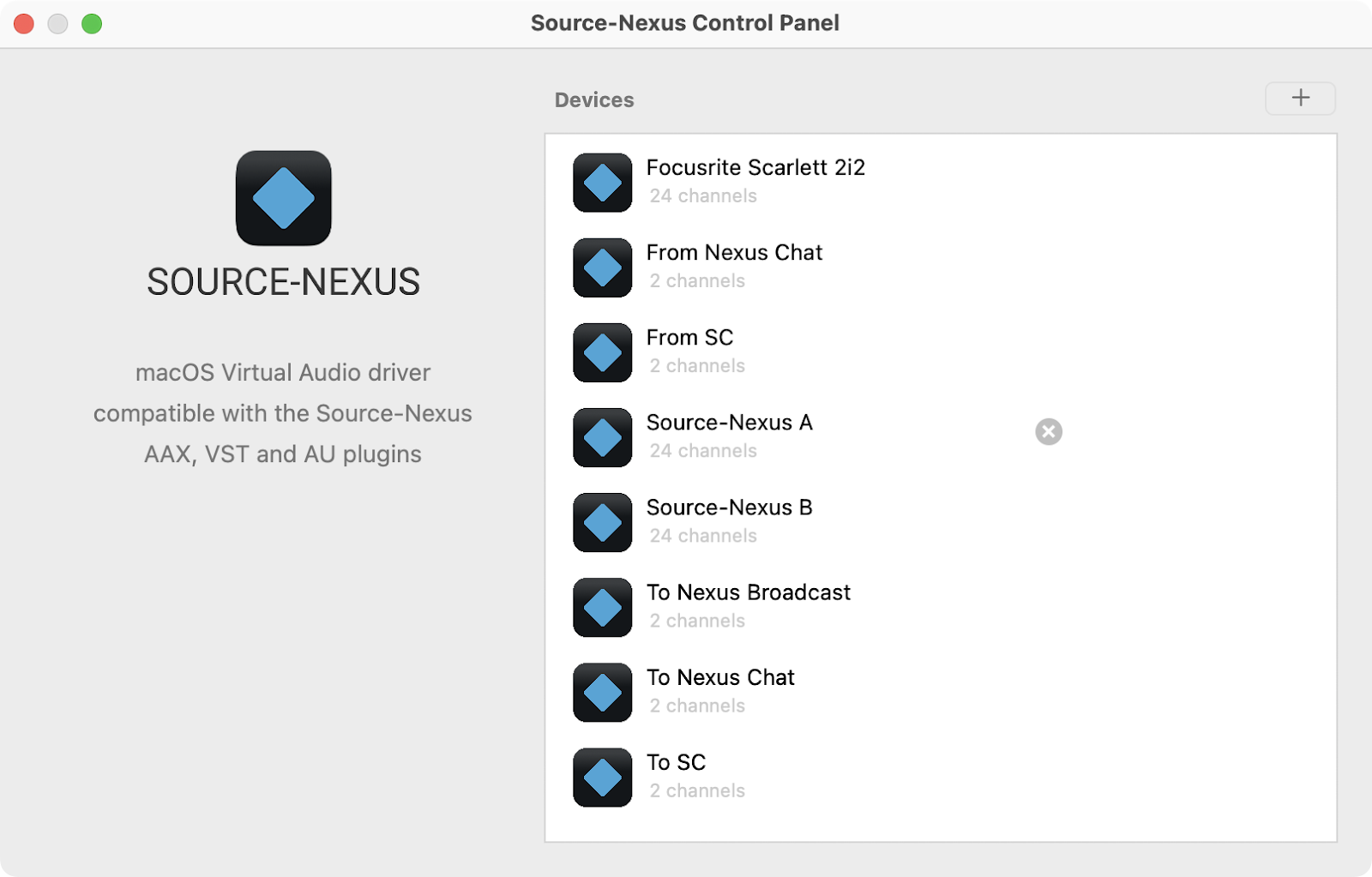Select the To SC device name
1372x877 pixels.
point(676,762)
